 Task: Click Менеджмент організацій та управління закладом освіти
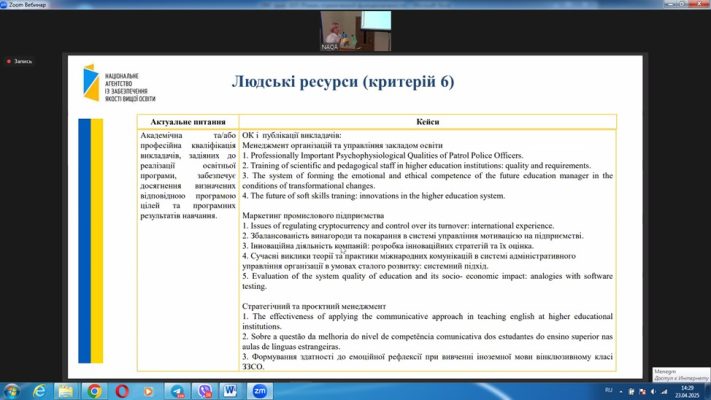click(x=342, y=145)
